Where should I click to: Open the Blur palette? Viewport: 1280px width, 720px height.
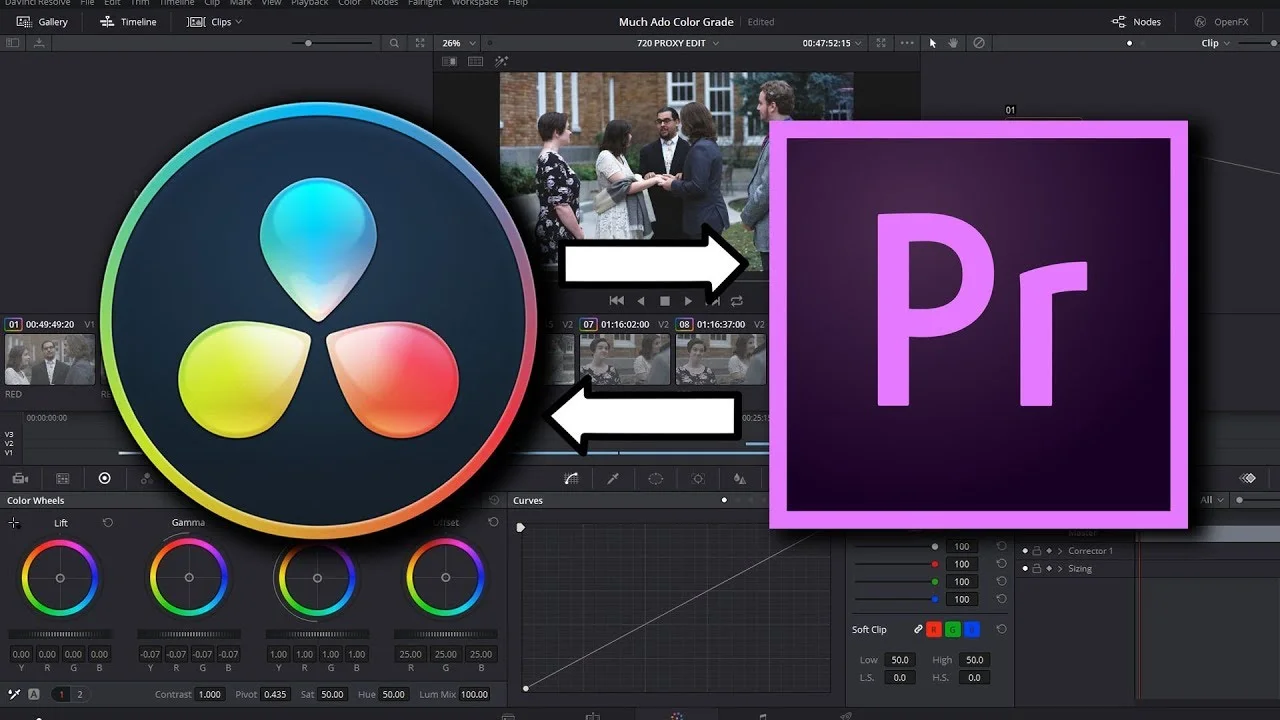click(x=741, y=478)
